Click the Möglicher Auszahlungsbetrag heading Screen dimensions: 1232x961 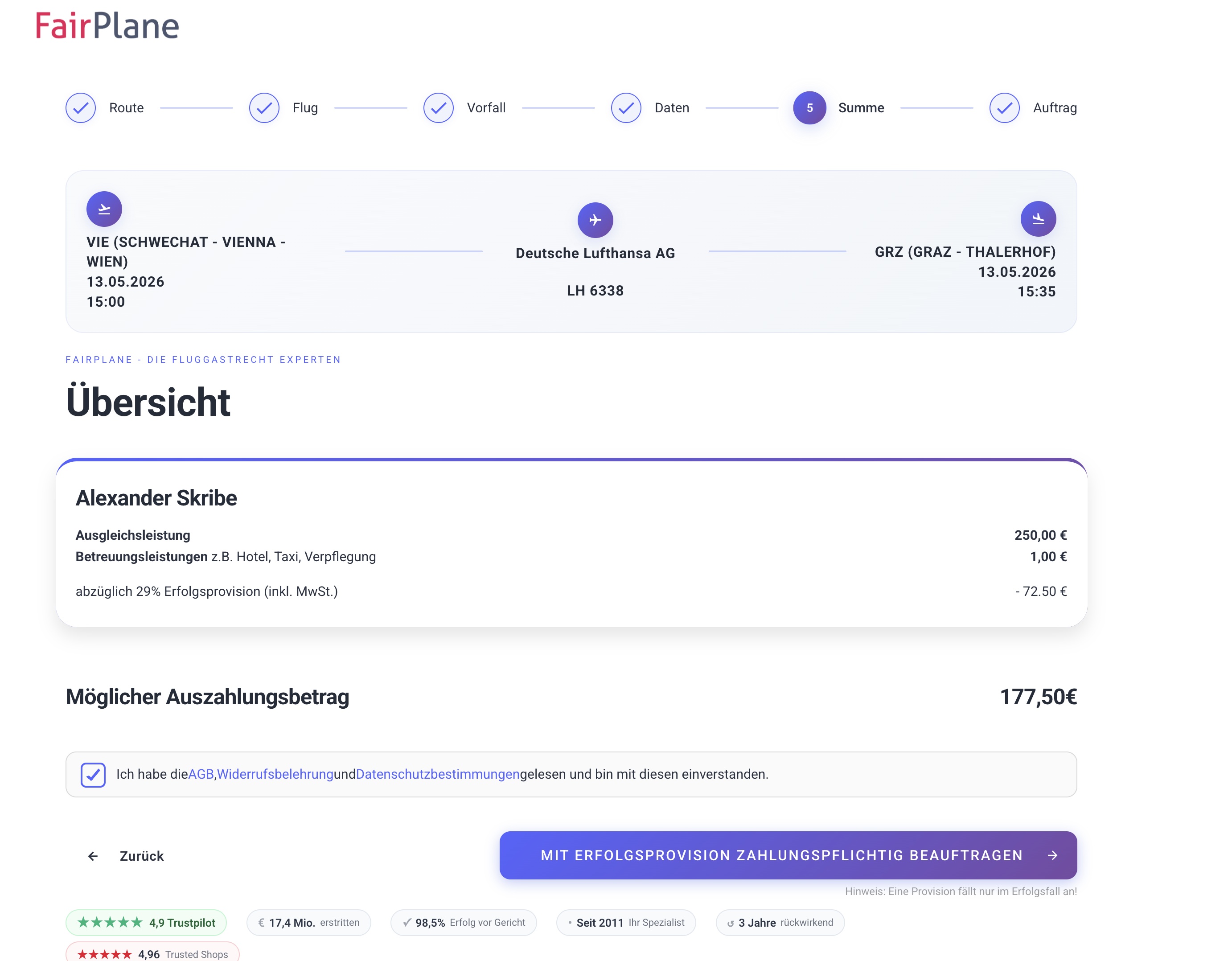[207, 697]
